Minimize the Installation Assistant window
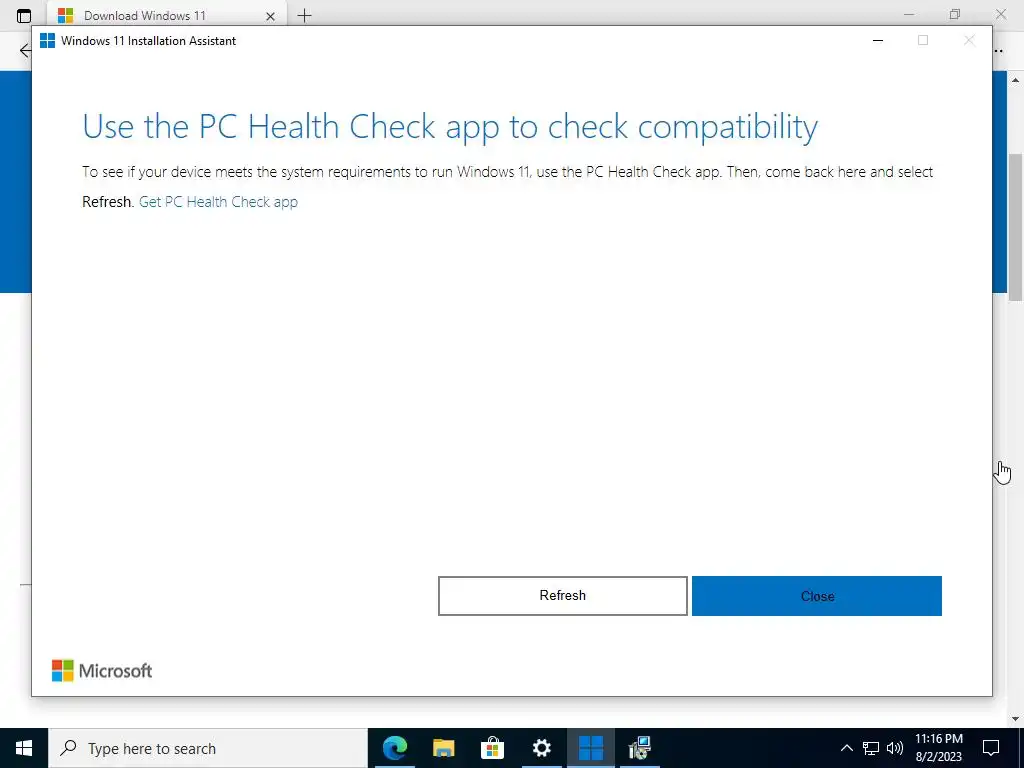The width and height of the screenshot is (1024, 768). 878,40
